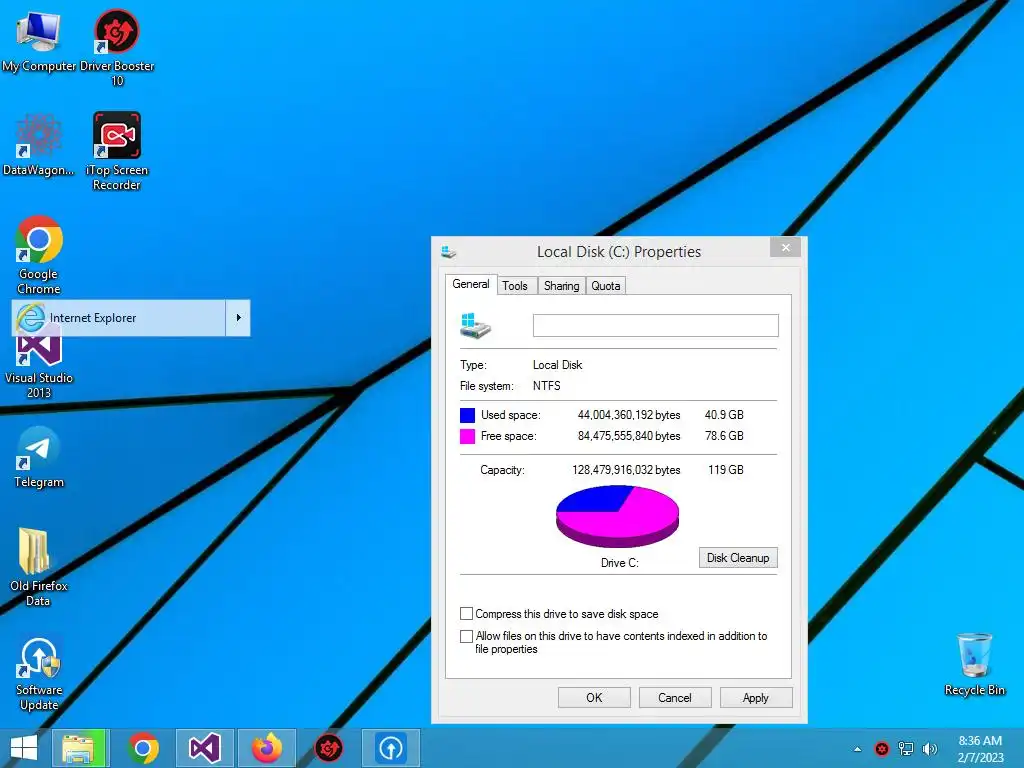The image size is (1024, 768).
Task: Click the Windows Start button
Action: coord(24,748)
